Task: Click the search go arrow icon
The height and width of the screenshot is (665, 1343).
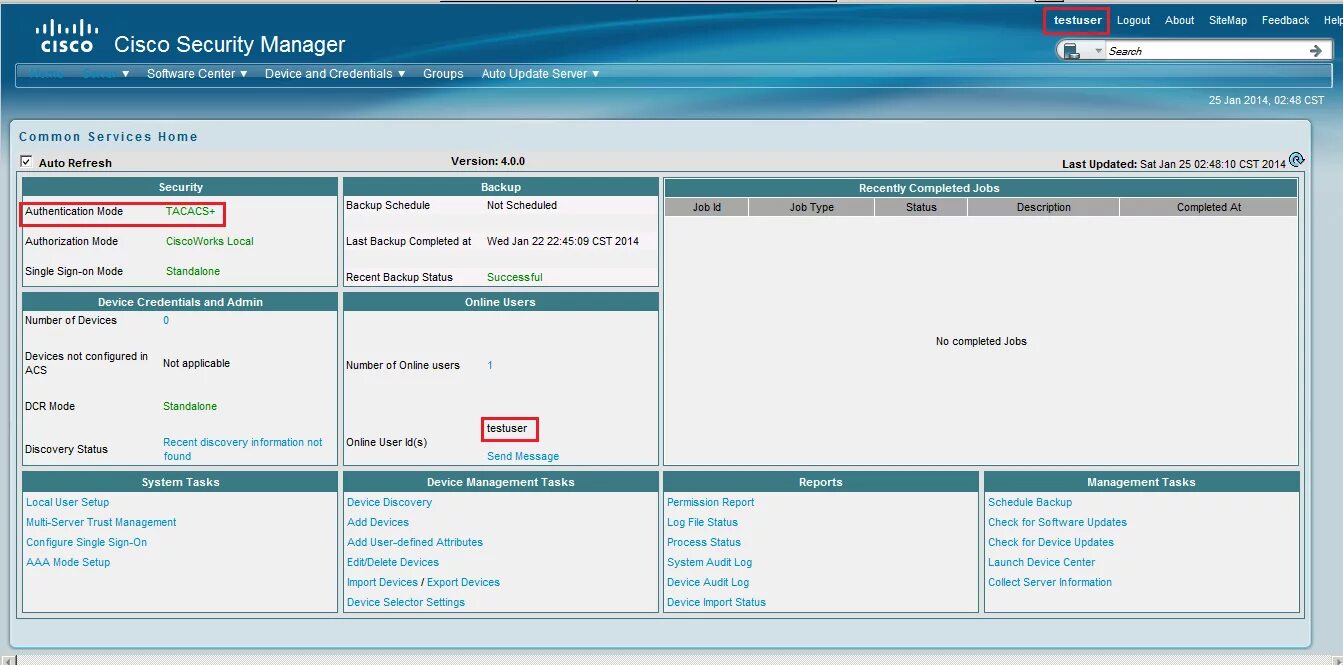Action: click(1316, 50)
